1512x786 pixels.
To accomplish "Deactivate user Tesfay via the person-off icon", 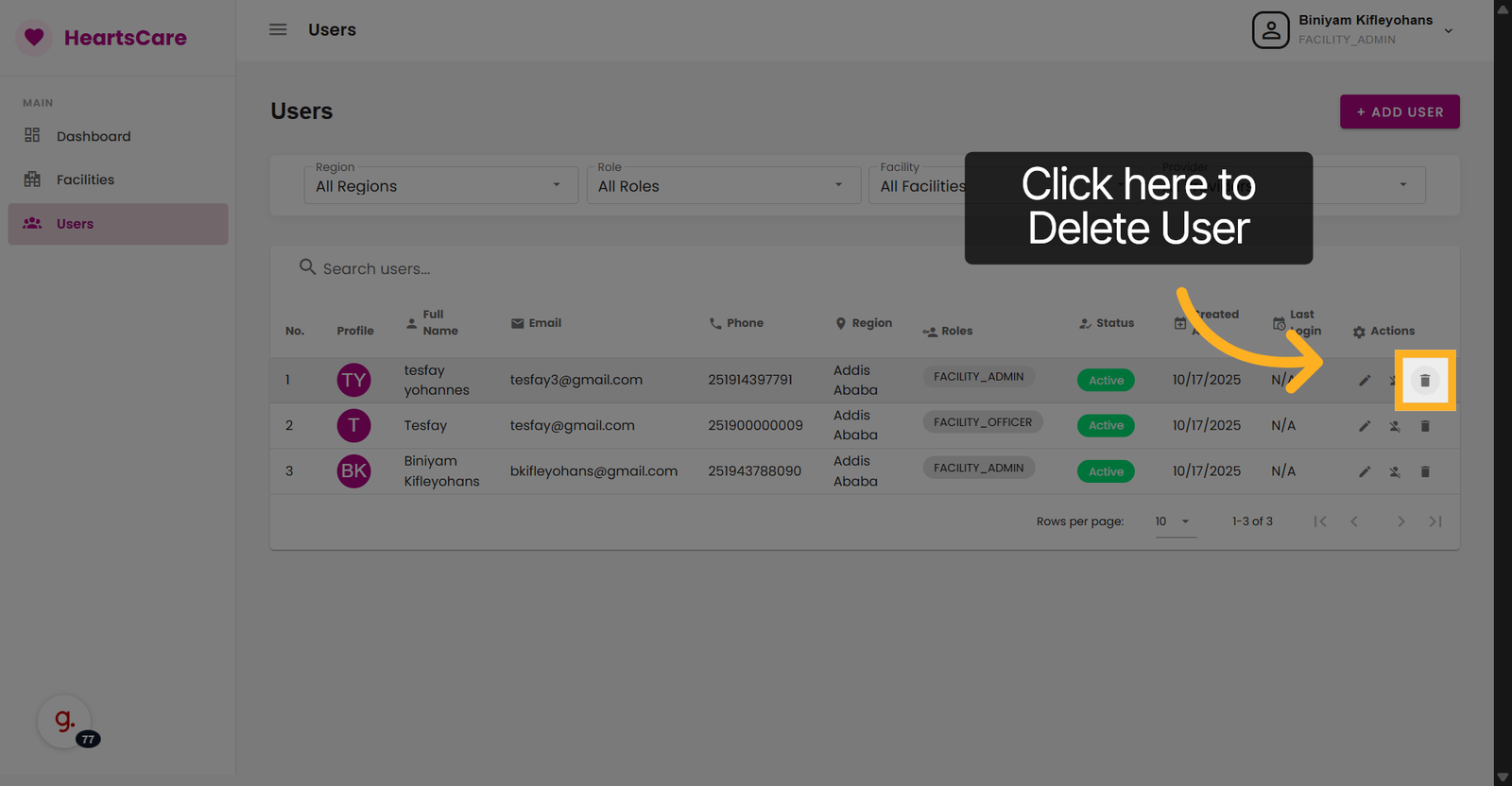I will [1394, 426].
